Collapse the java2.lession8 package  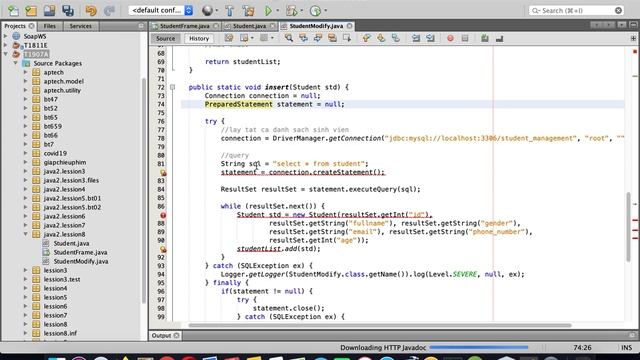[25, 234]
